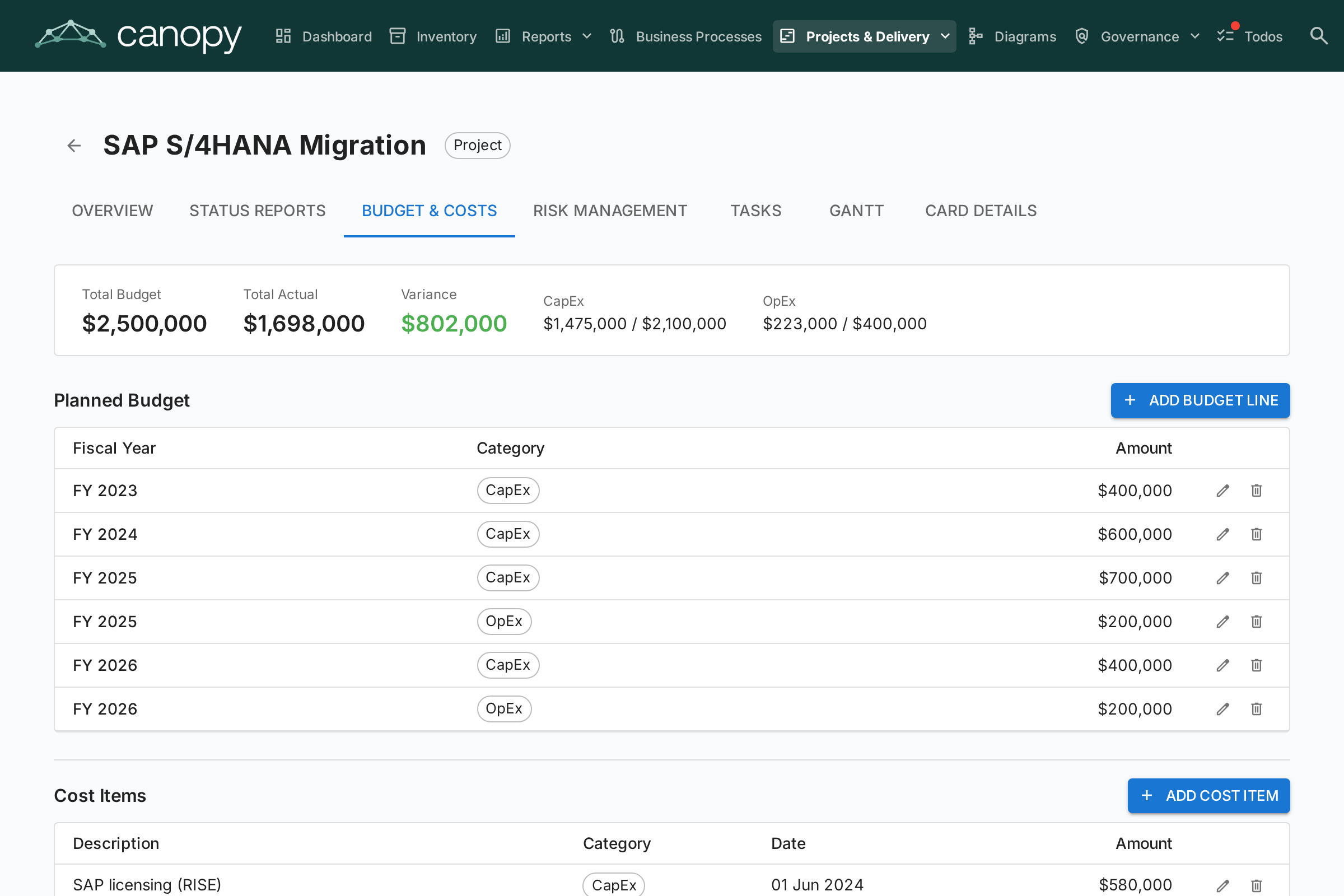Click the SAP S/4HANA Migration page title

coord(264,146)
